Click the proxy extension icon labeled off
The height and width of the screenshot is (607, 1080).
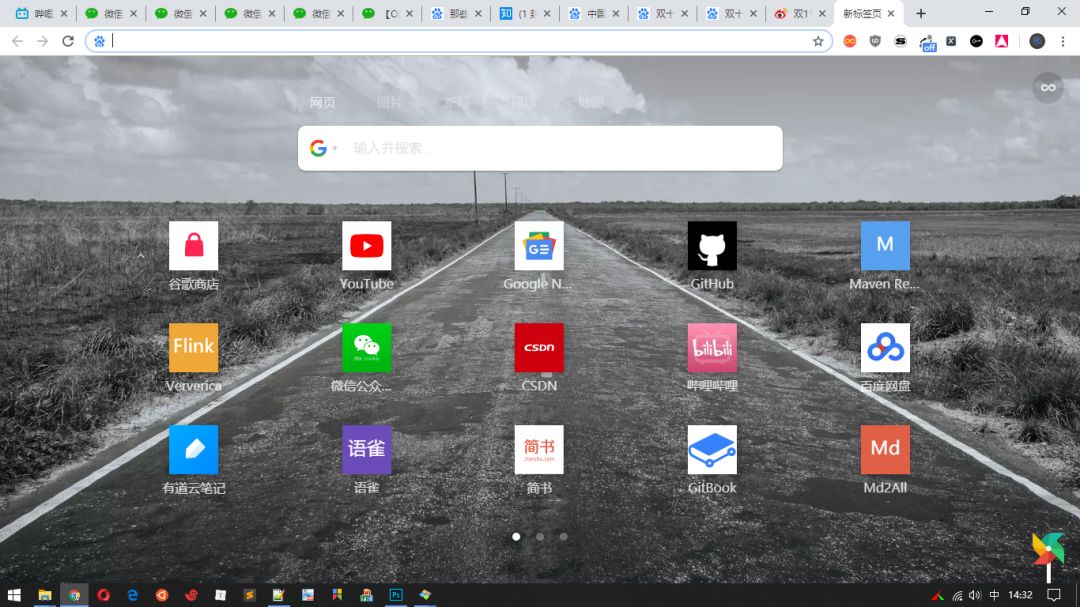click(928, 43)
